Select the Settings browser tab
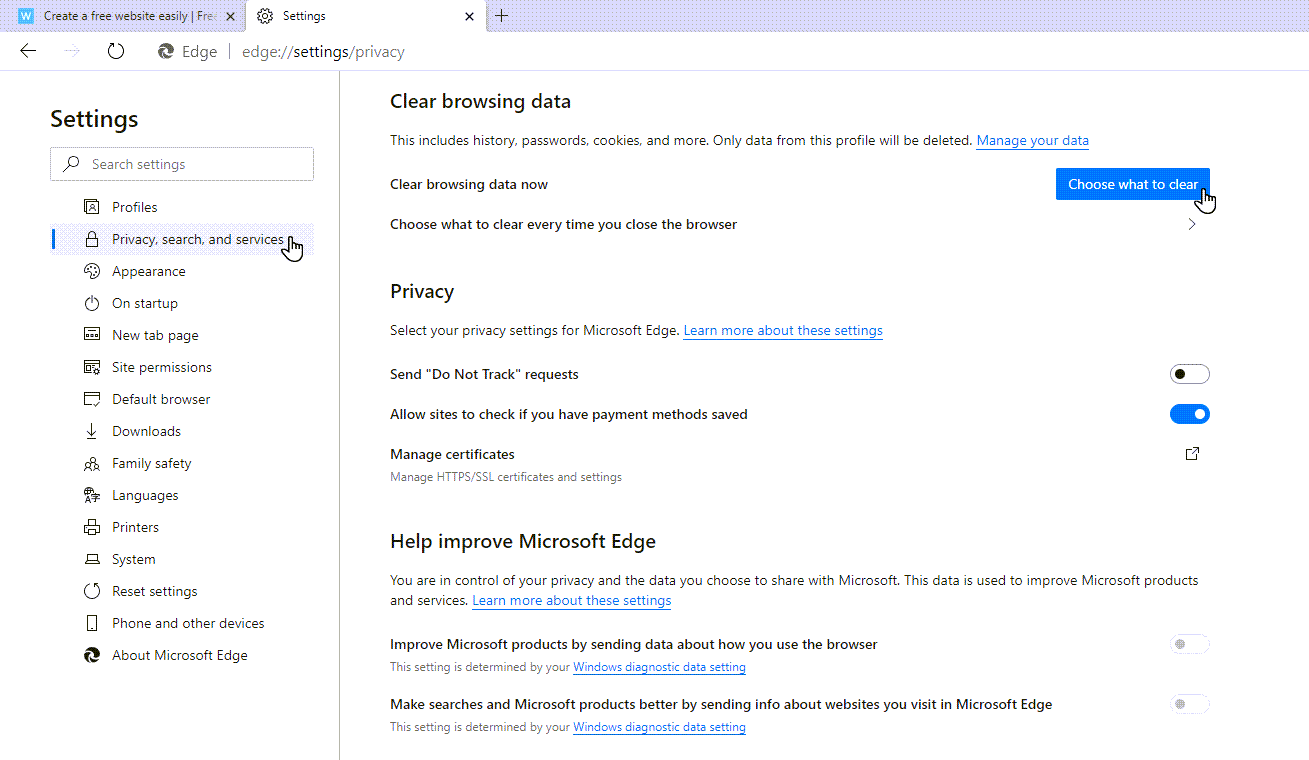Image resolution: width=1309 pixels, height=760 pixels. click(366, 16)
